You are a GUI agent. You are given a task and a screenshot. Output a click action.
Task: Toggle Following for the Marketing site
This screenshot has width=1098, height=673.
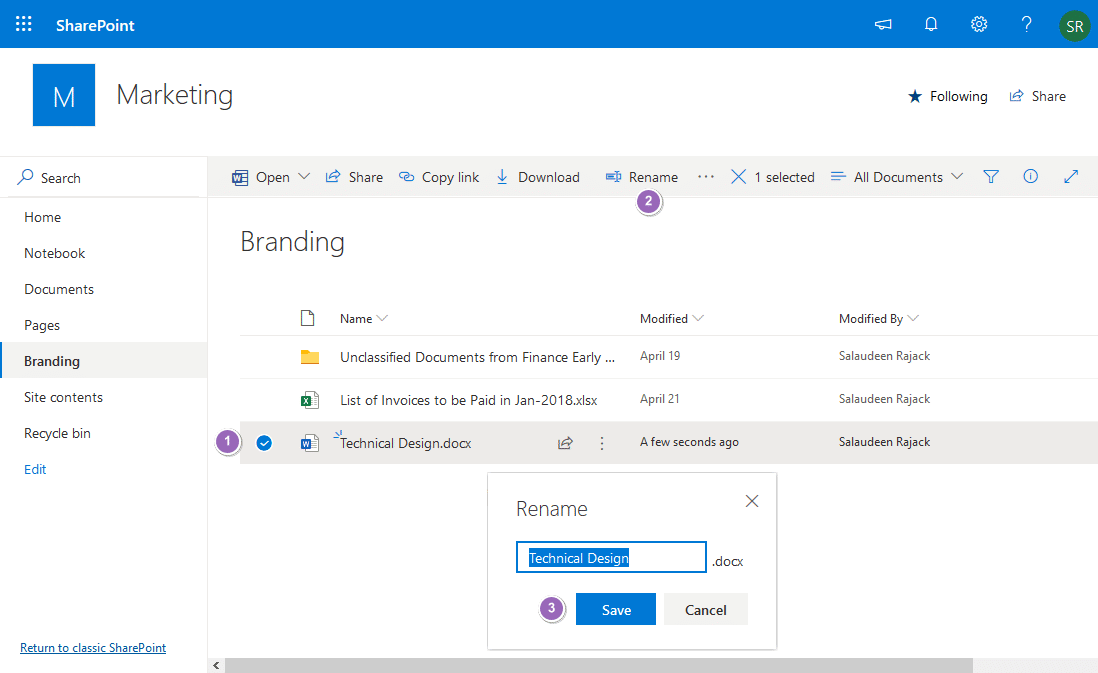click(946, 96)
